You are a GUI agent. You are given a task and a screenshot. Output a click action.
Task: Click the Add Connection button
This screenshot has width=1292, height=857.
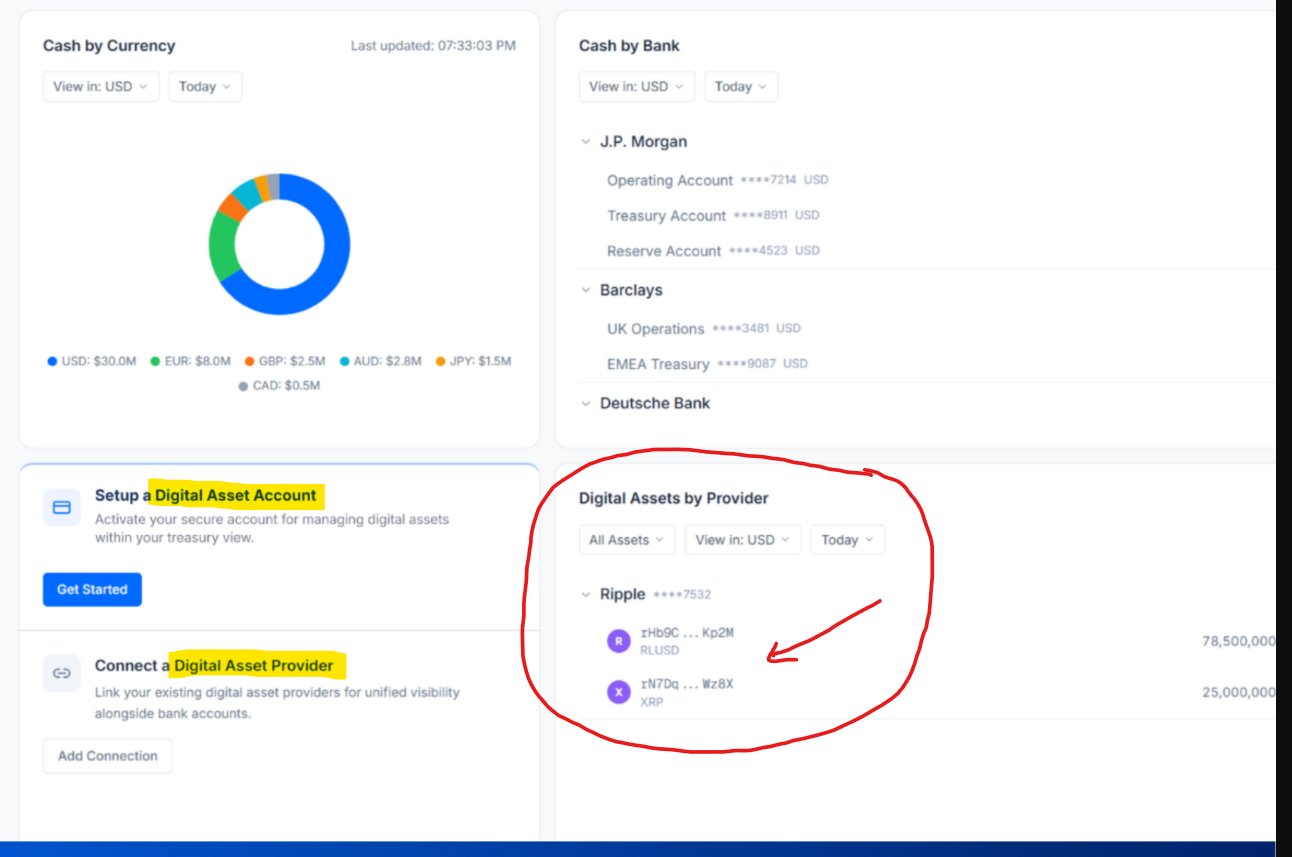[108, 756]
